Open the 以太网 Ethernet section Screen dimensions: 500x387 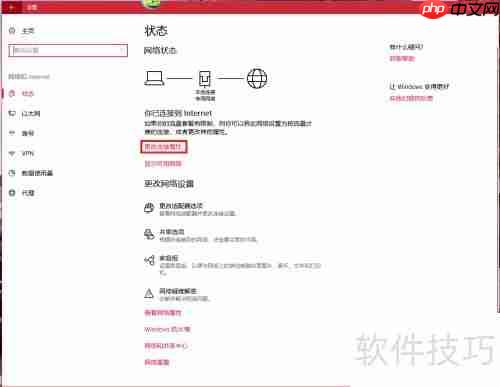24,114
